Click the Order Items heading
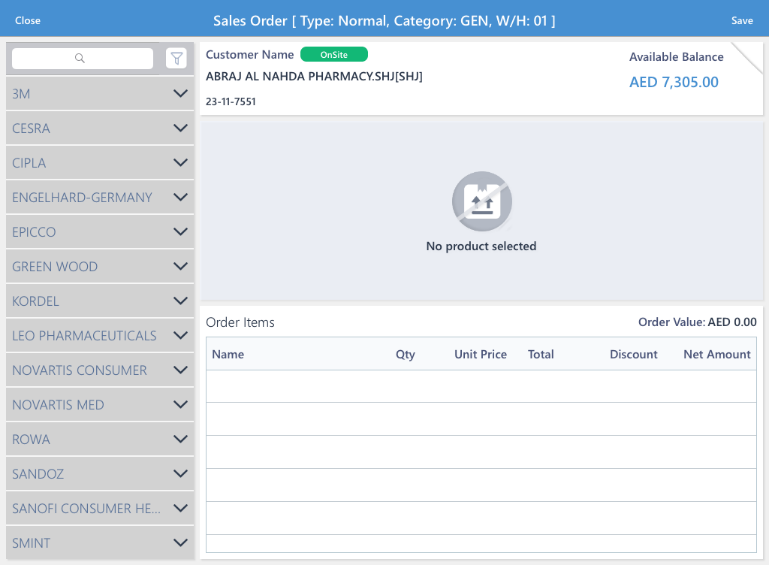The image size is (769, 565). click(240, 322)
